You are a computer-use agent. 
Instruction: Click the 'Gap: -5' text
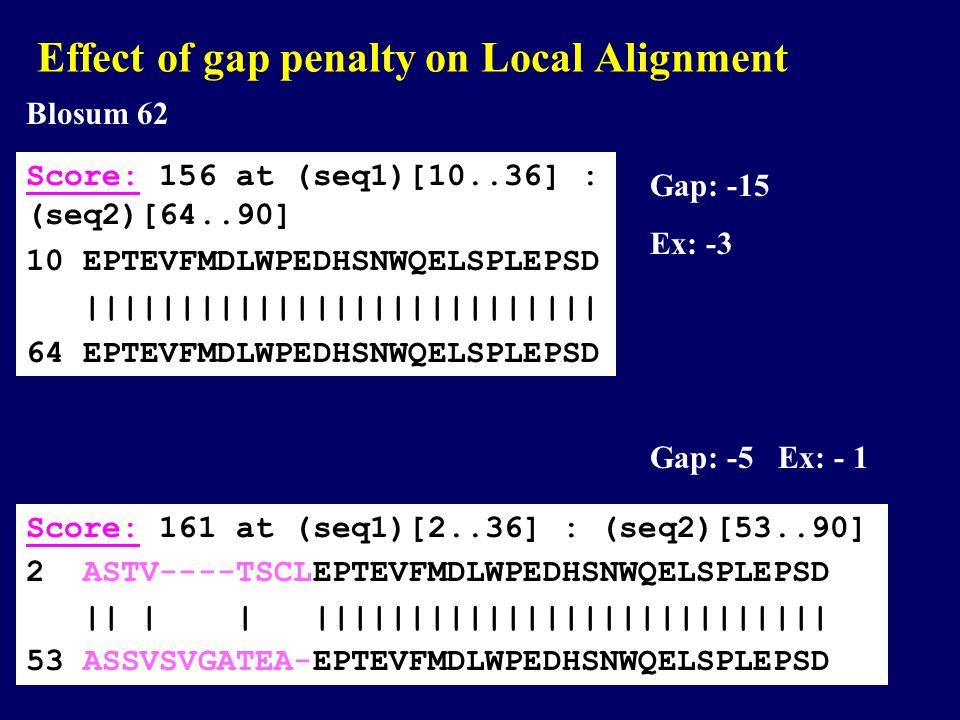coord(702,458)
